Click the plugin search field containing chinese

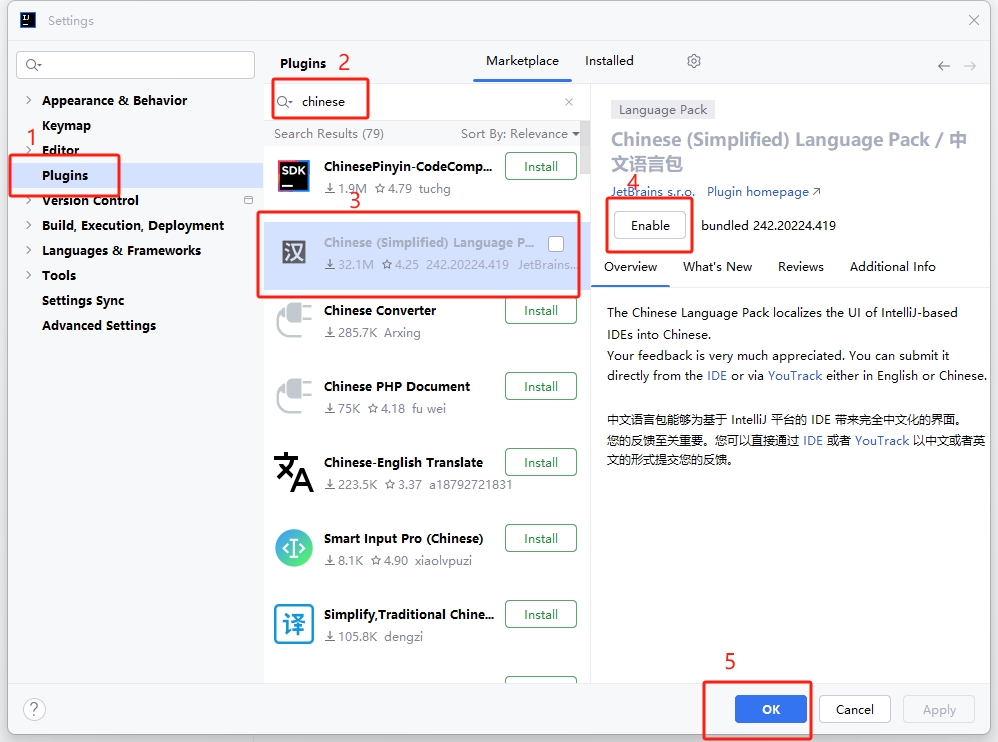point(425,102)
